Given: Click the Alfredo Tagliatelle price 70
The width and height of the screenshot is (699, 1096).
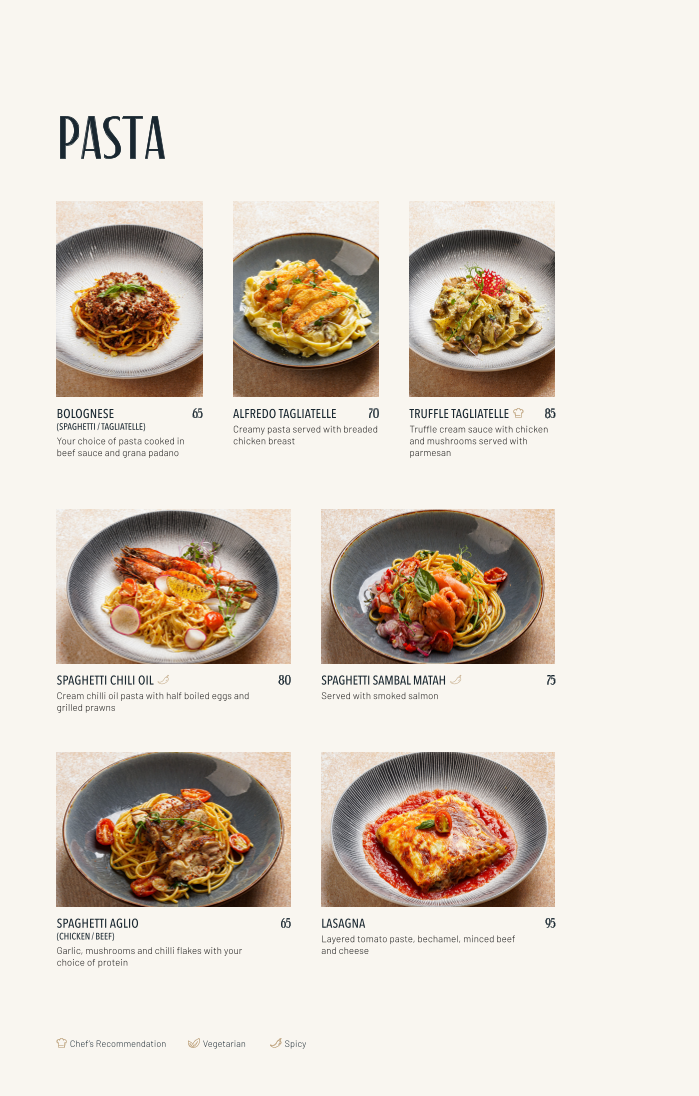Looking at the screenshot, I should pos(373,414).
